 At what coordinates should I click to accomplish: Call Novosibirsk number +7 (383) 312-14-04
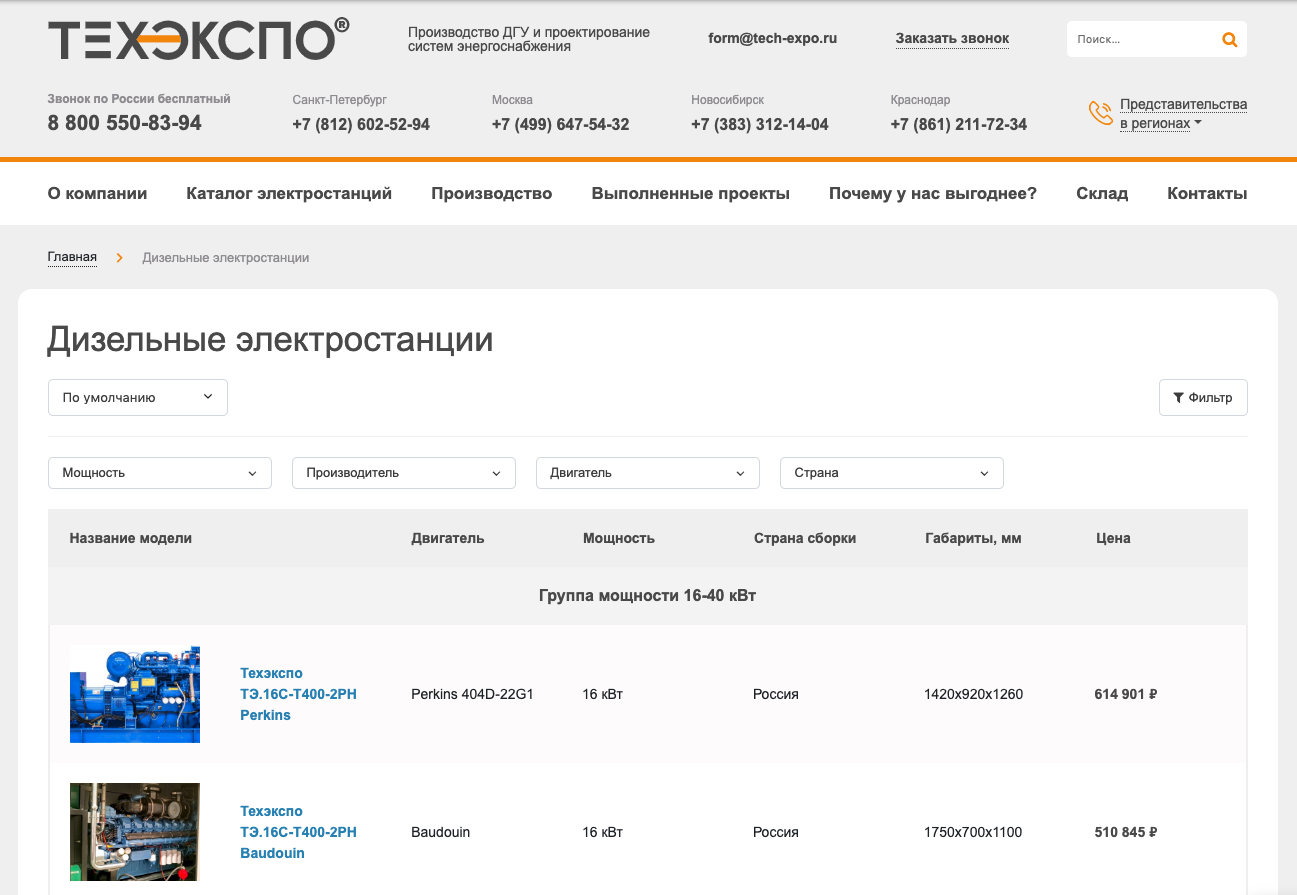coord(760,125)
